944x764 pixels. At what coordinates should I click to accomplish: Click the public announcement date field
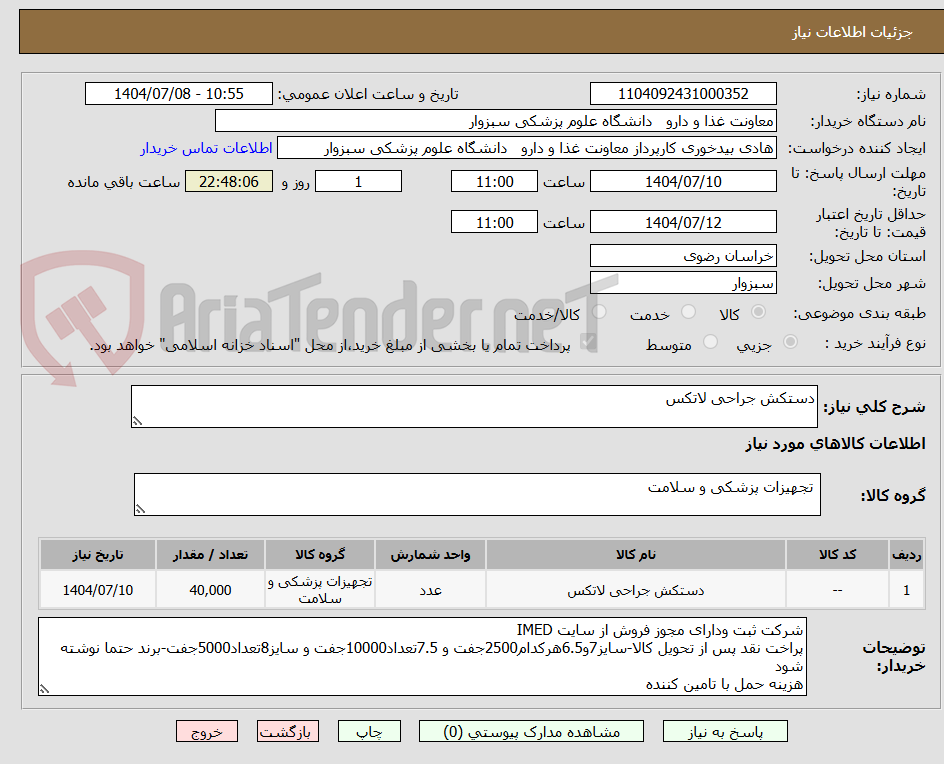tap(176, 93)
